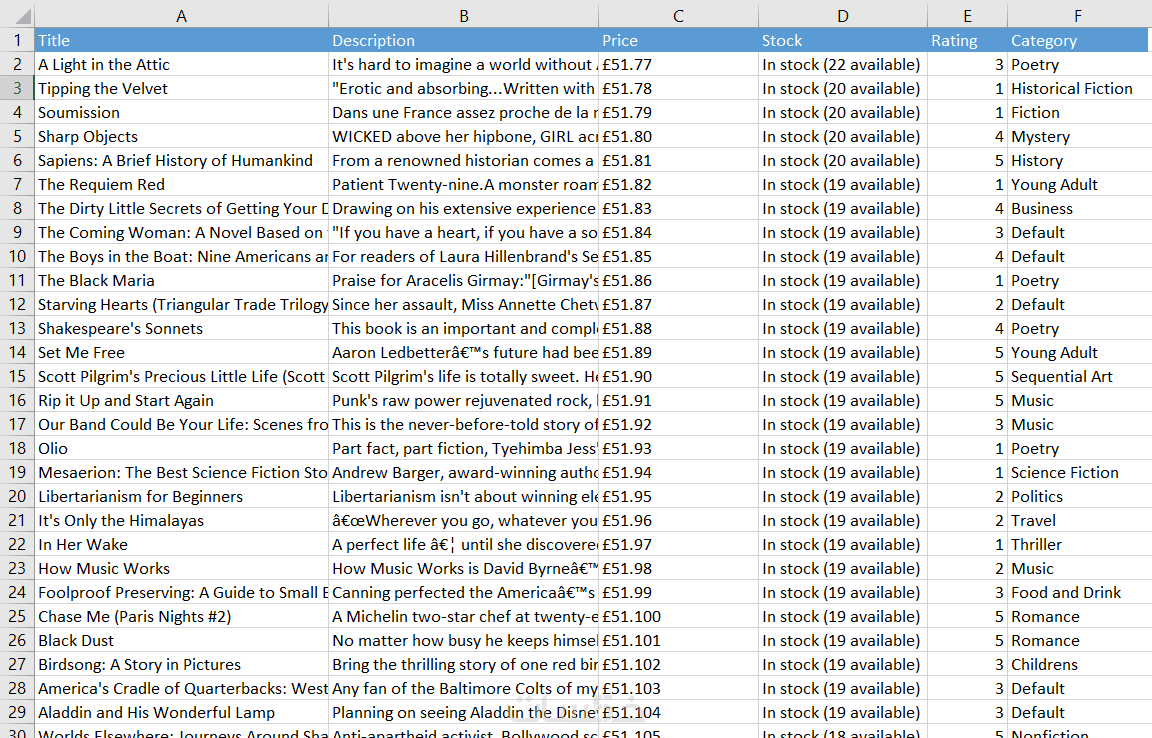Select 'Travel' category cell
1152x738 pixels.
pyautogui.click(x=1078, y=520)
